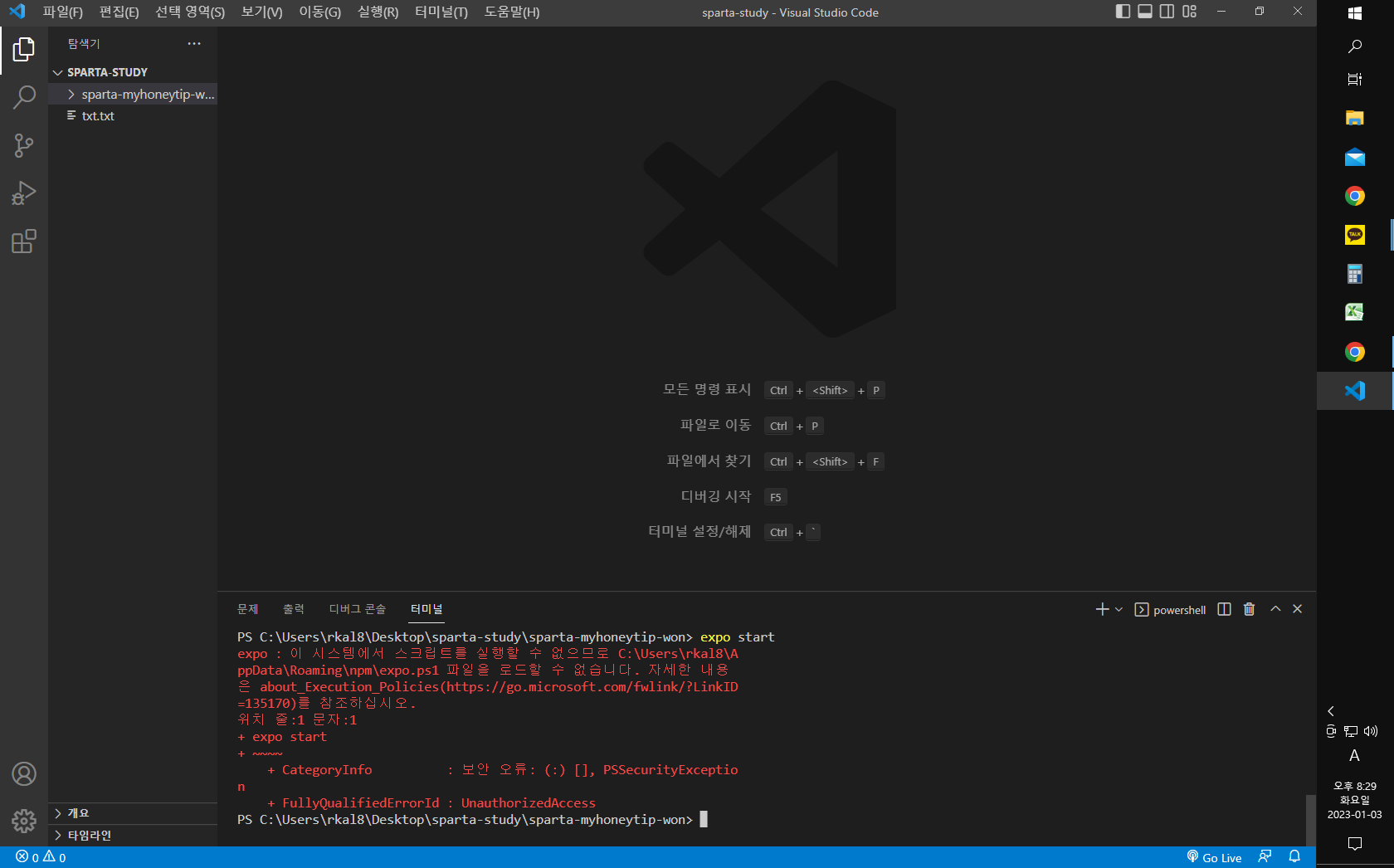Toggle the primary sidebar layout button

click(x=1123, y=12)
